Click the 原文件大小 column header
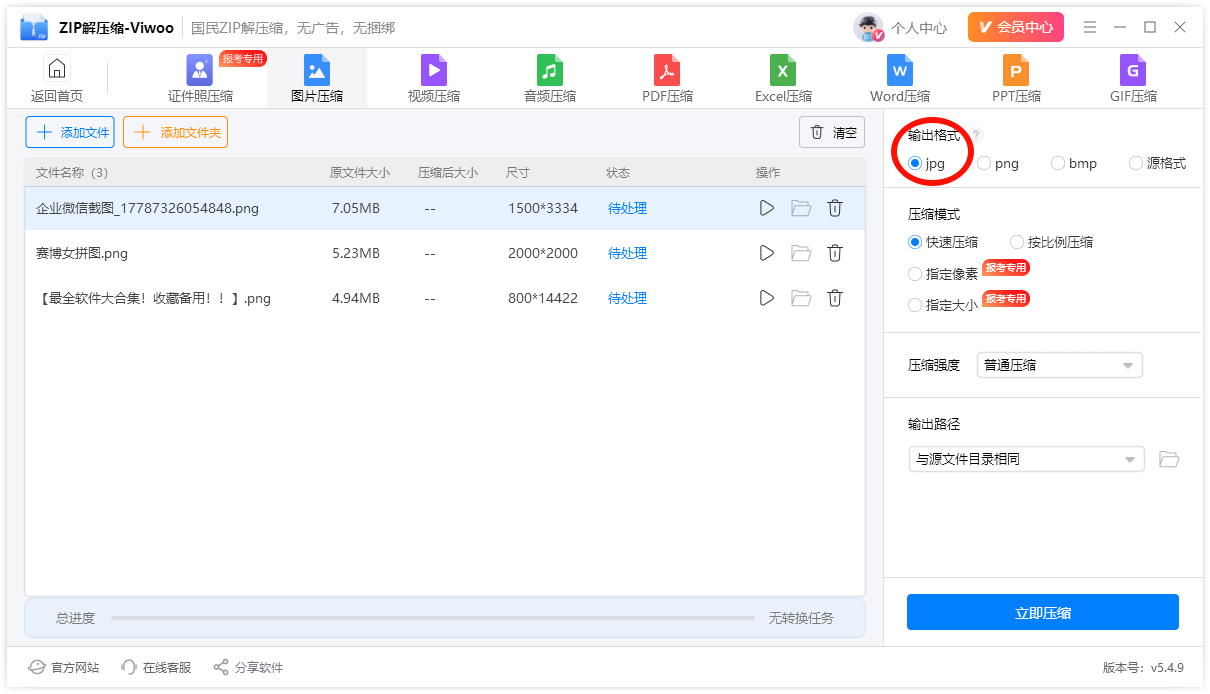This screenshot has height=694, width=1210. coord(360,172)
